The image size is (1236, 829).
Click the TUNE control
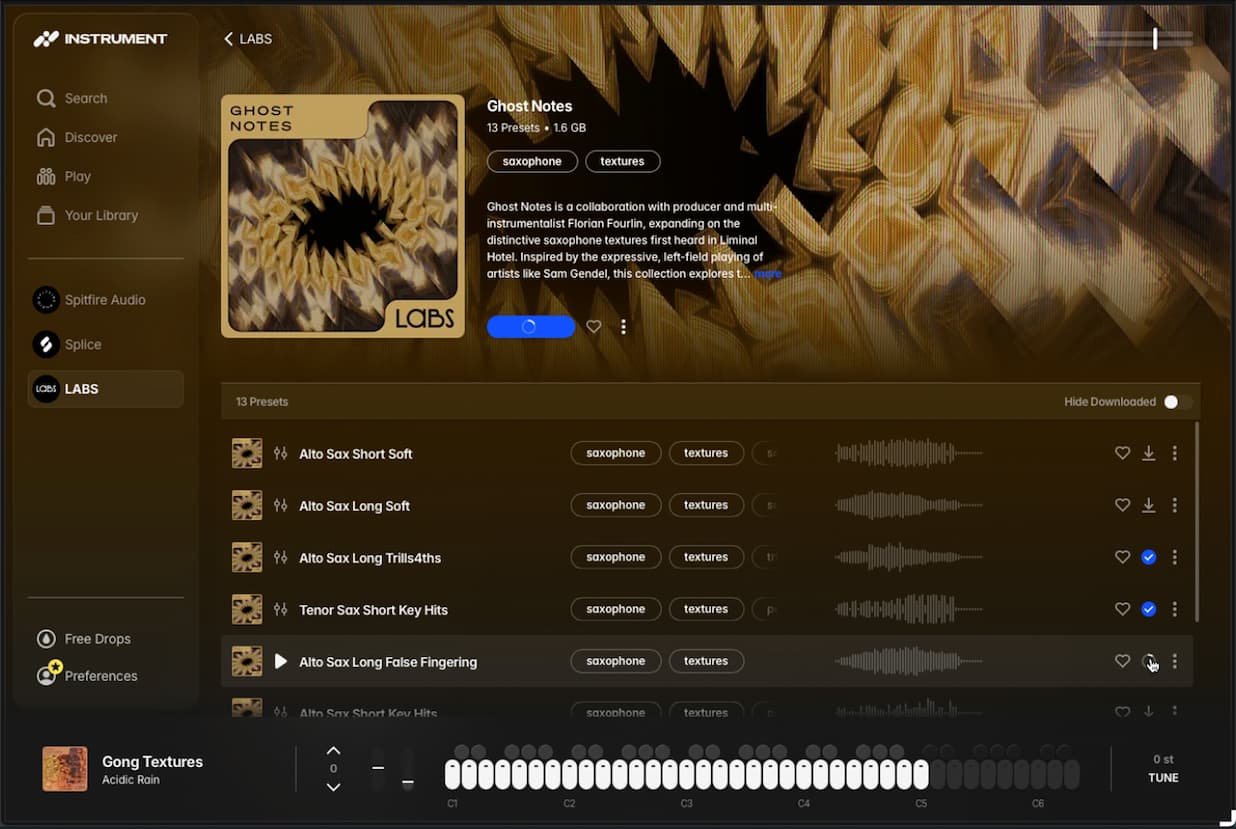click(1163, 768)
